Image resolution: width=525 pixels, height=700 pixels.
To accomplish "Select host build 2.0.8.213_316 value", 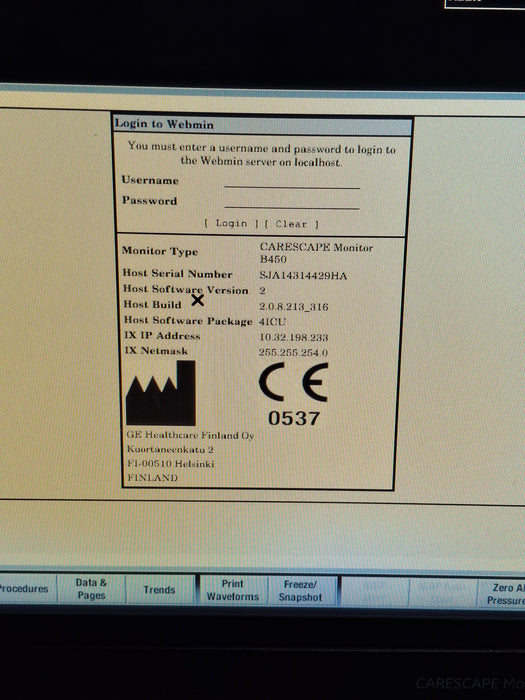I will (x=294, y=307).
